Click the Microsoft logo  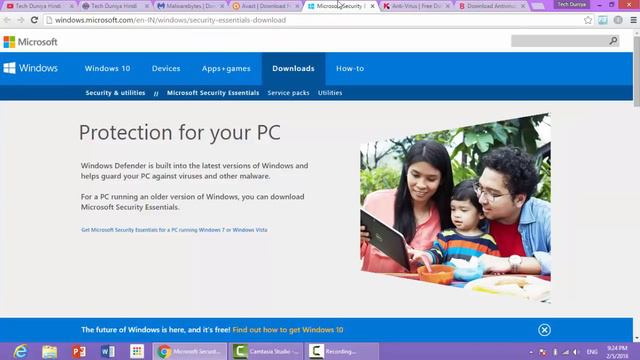(31, 42)
